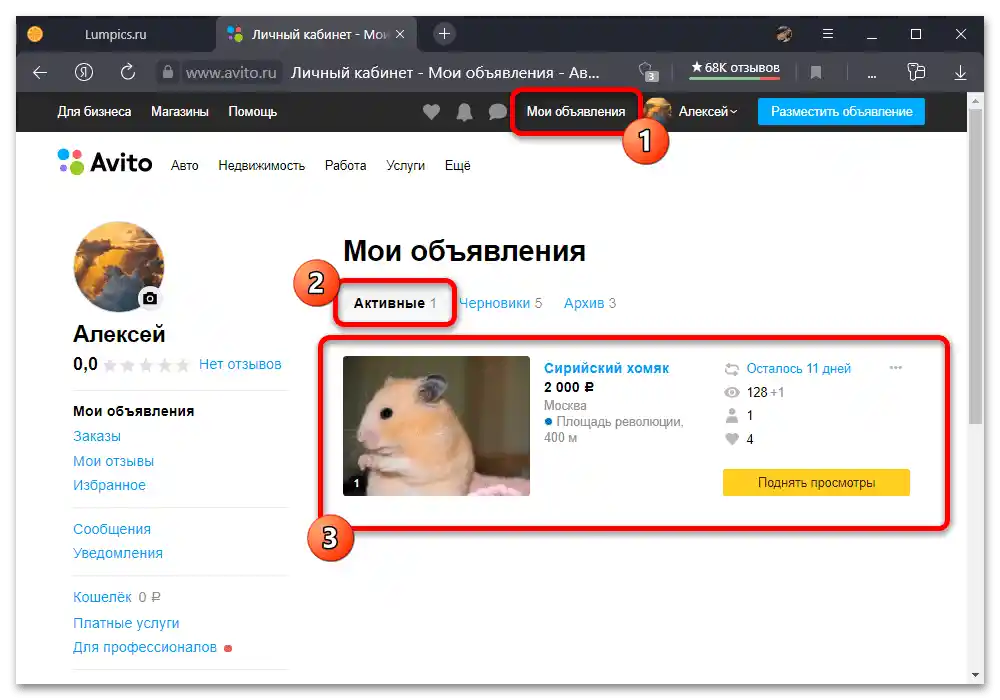Change profile photo via camera icon

point(150,298)
